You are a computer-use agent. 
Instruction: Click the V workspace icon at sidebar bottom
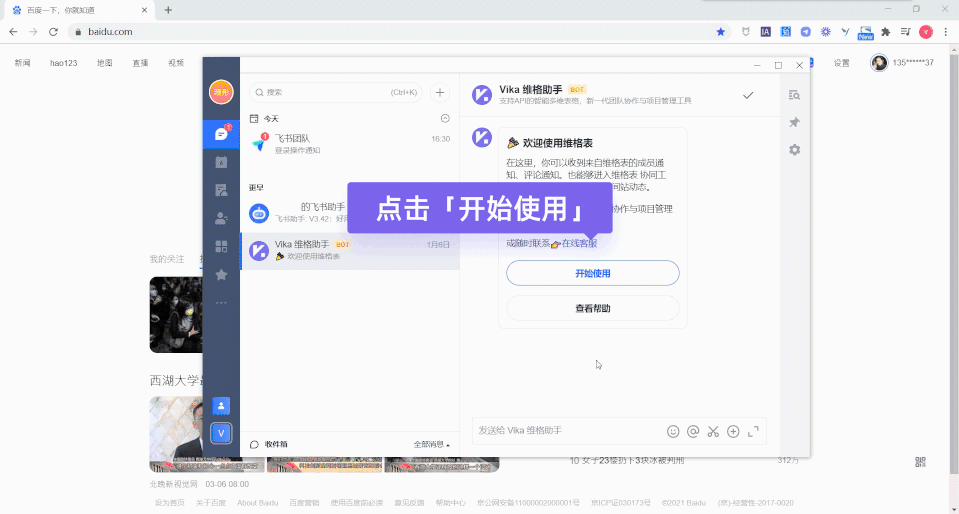click(221, 433)
